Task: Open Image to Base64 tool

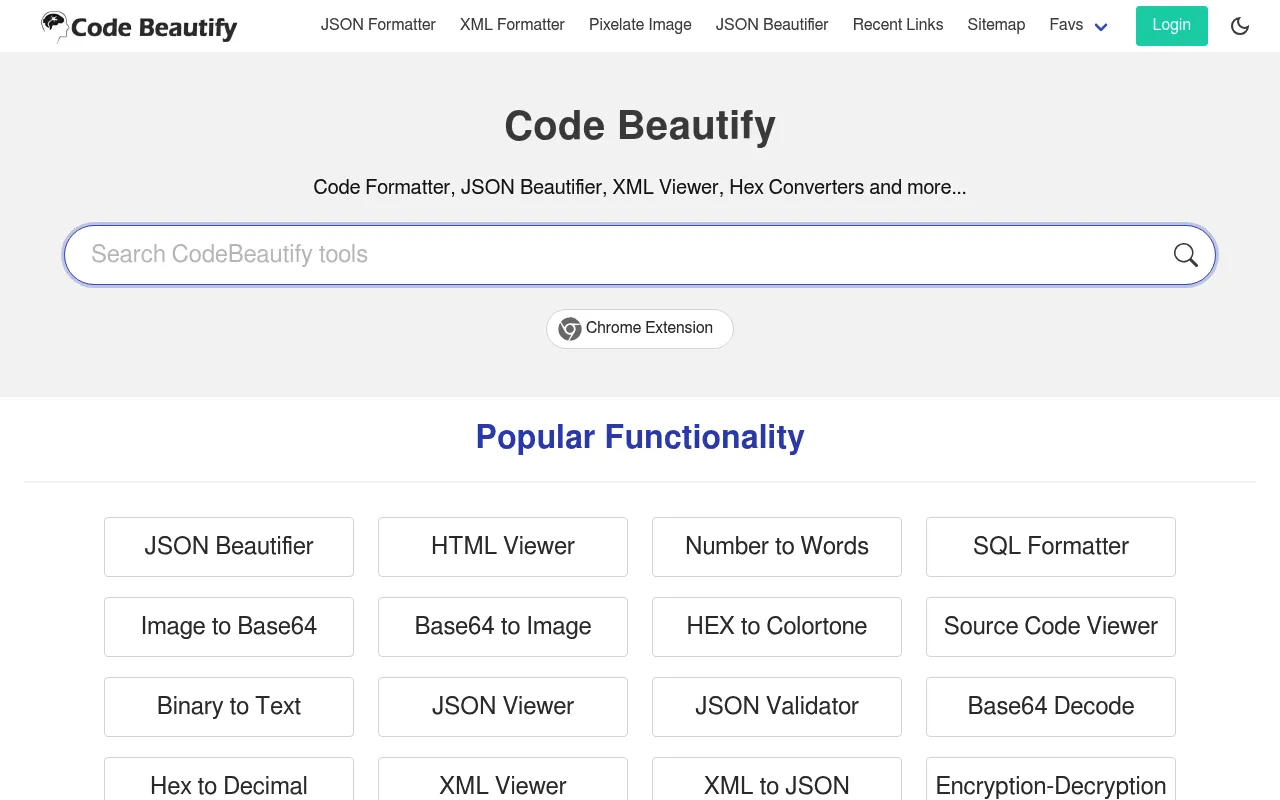Action: pyautogui.click(x=229, y=627)
